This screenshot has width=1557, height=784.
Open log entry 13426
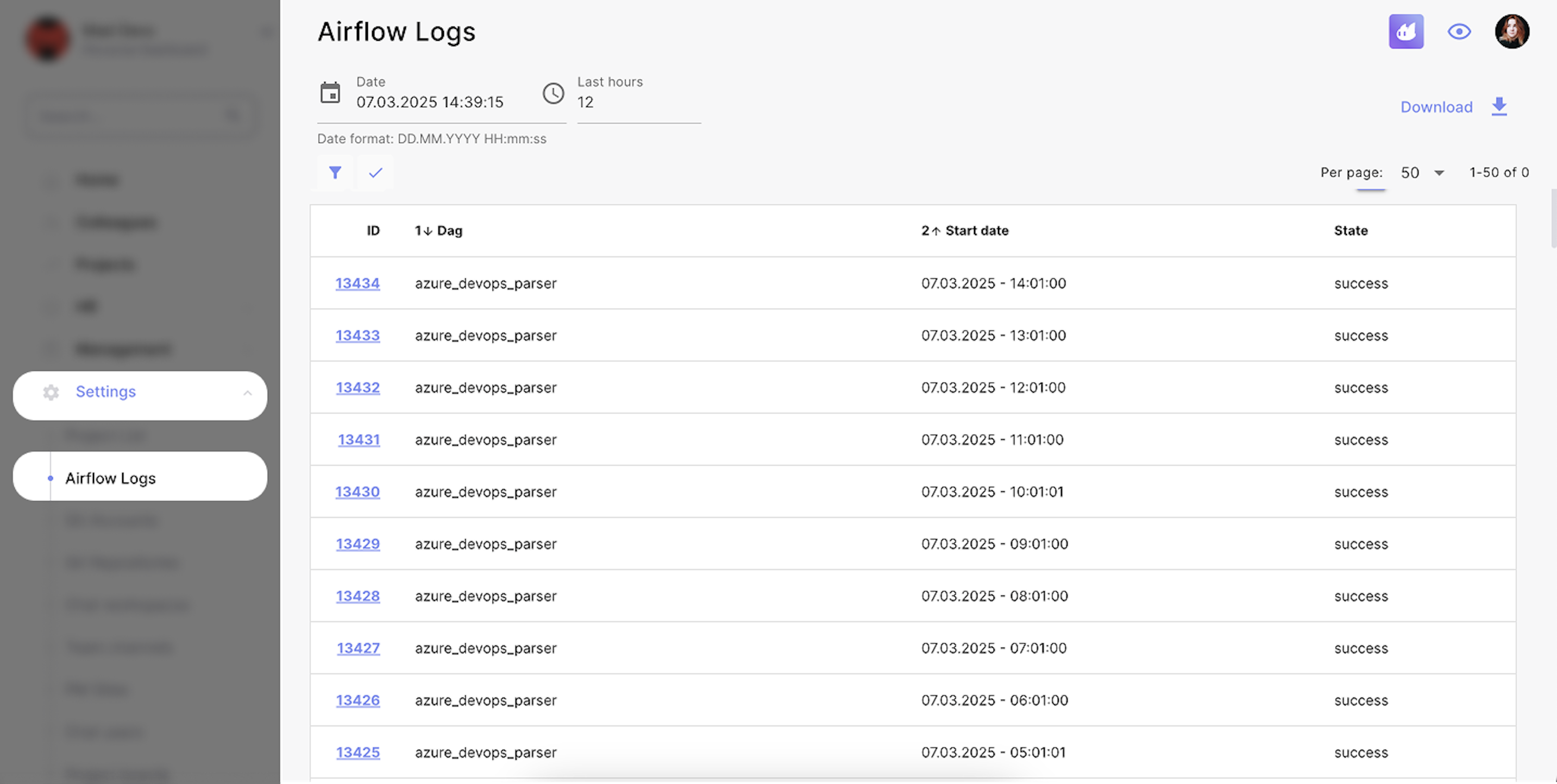tap(358, 700)
